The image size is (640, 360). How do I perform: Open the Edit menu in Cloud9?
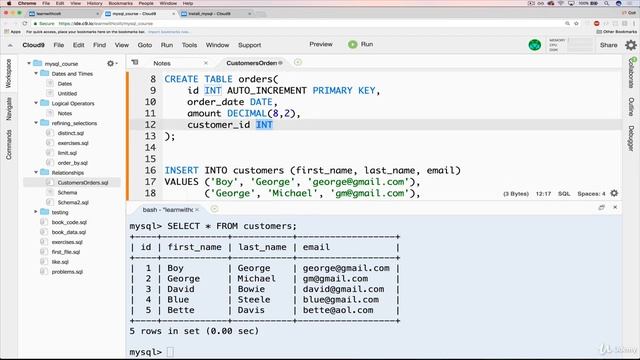[78, 45]
